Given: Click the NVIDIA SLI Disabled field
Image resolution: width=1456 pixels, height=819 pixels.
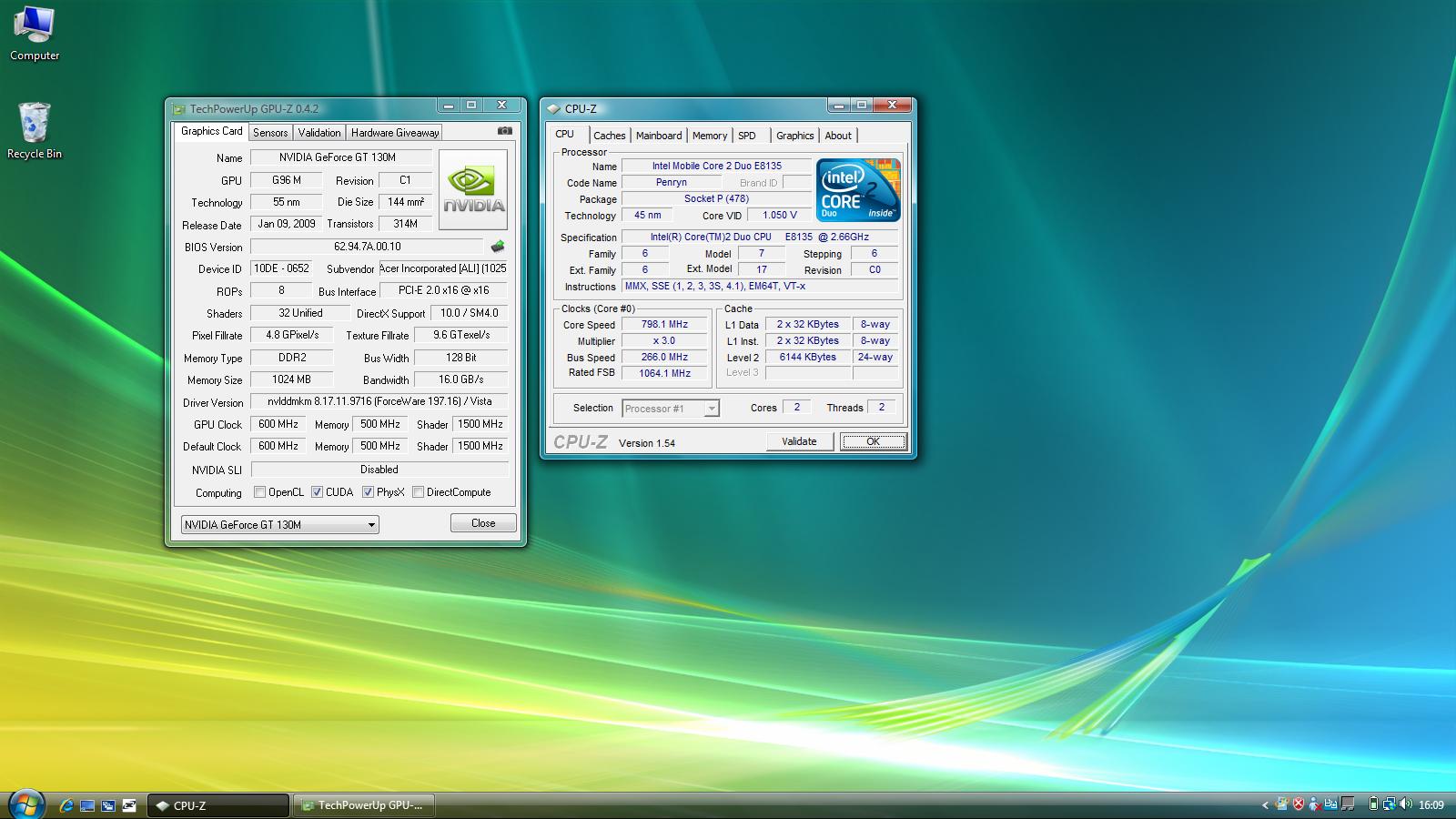Looking at the screenshot, I should tap(379, 470).
